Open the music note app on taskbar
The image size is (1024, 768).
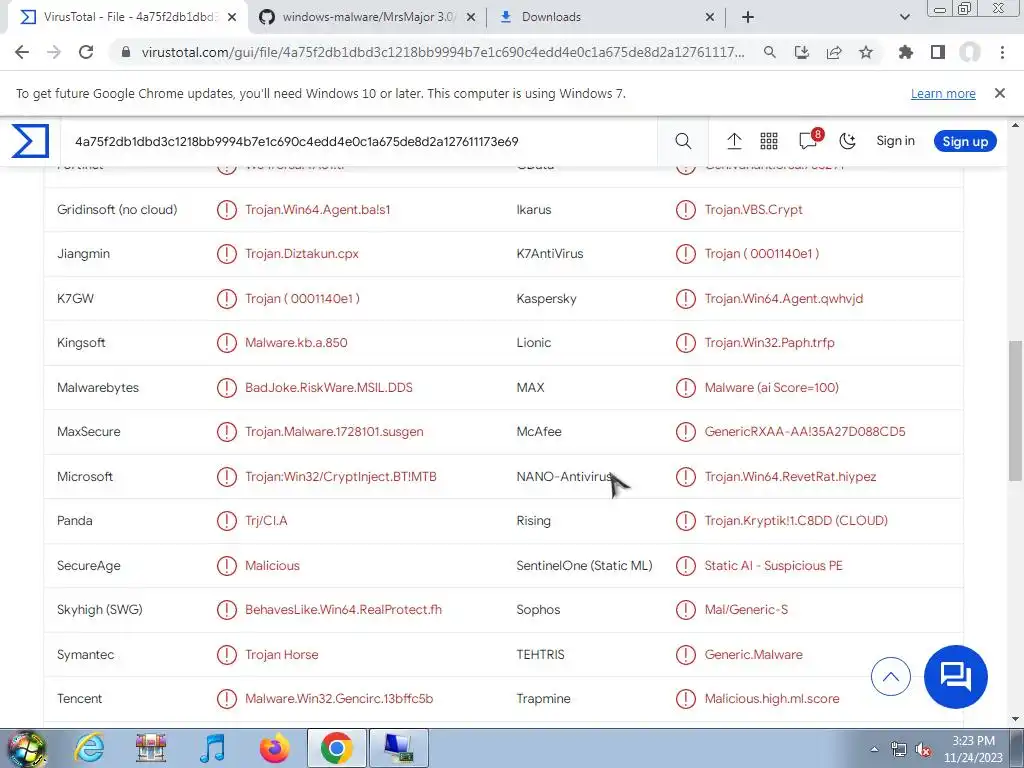[212, 748]
